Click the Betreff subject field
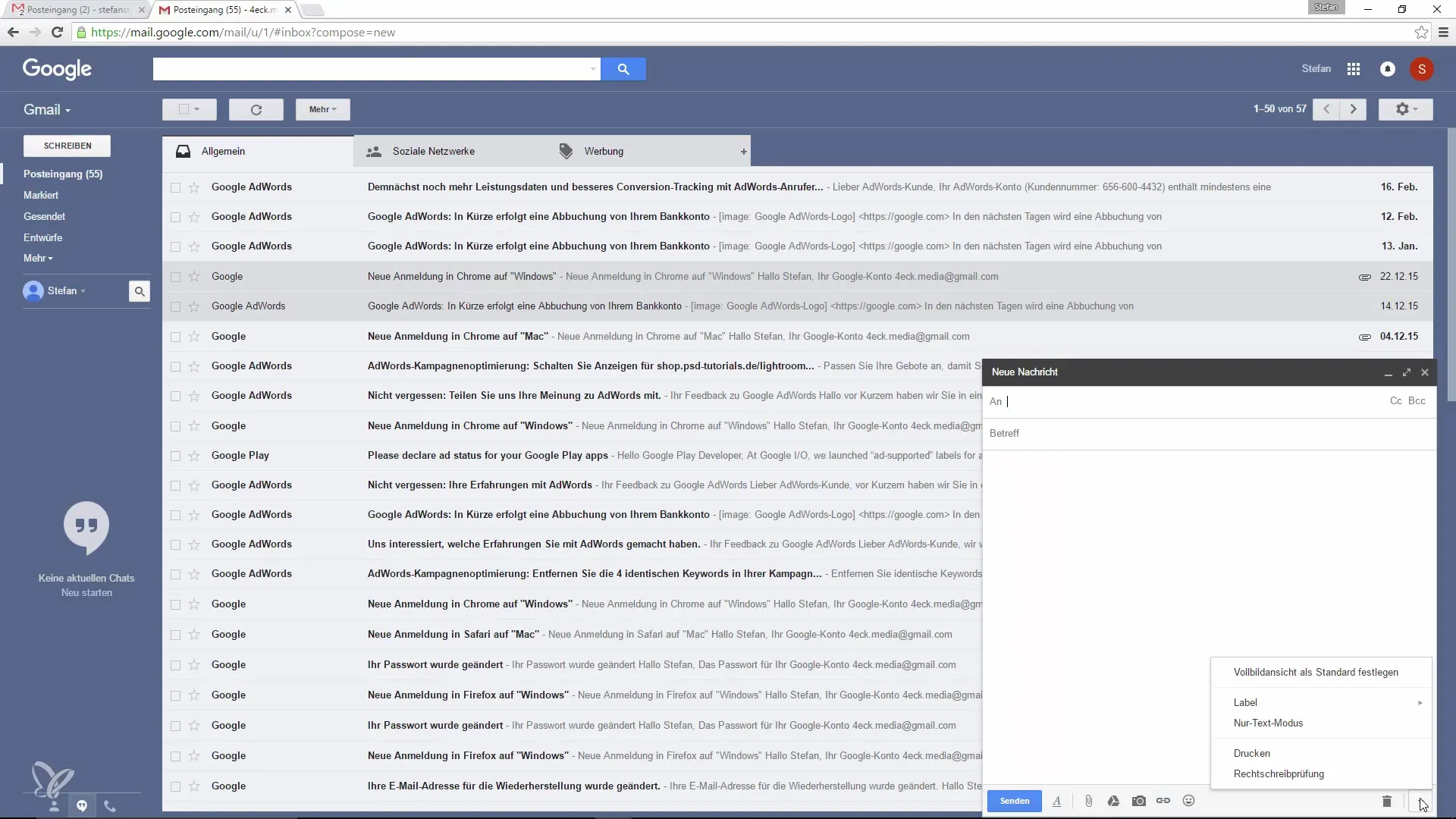Viewport: 1456px width, 819px height. point(1209,434)
